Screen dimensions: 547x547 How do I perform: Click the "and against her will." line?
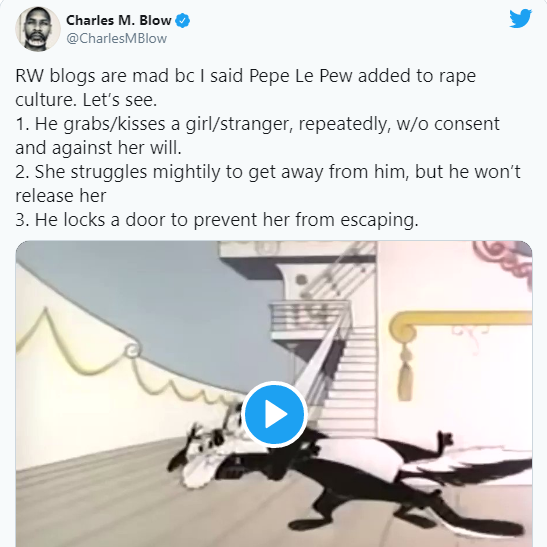point(98,148)
